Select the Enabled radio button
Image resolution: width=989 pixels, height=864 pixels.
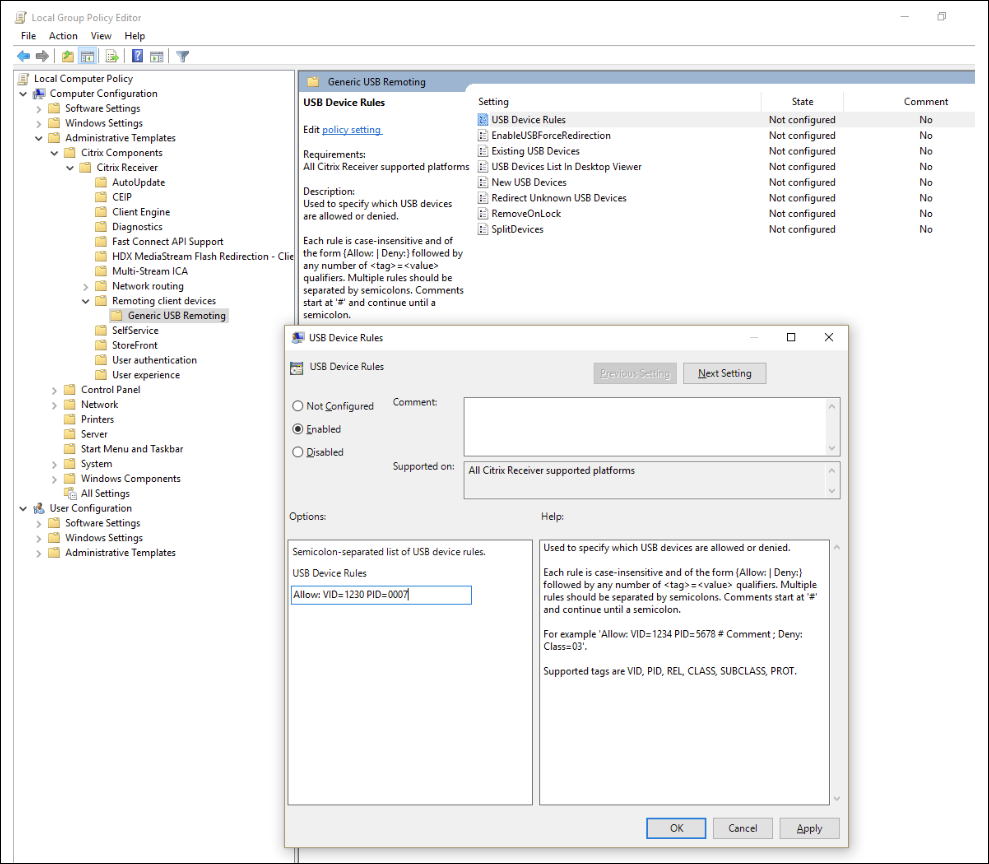click(x=298, y=429)
